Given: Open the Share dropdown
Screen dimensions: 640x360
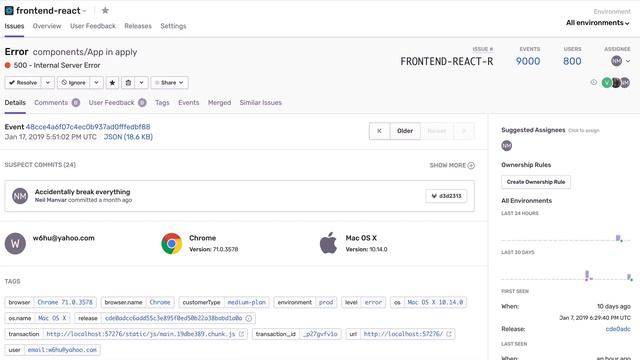Looking at the screenshot, I should [x=169, y=82].
